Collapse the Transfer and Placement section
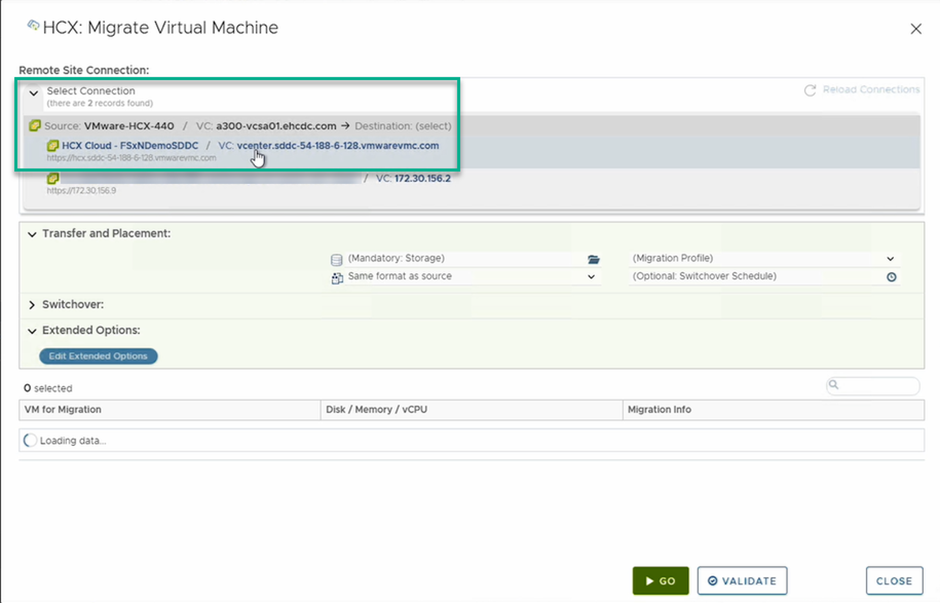This screenshot has width=940, height=603. (32, 234)
